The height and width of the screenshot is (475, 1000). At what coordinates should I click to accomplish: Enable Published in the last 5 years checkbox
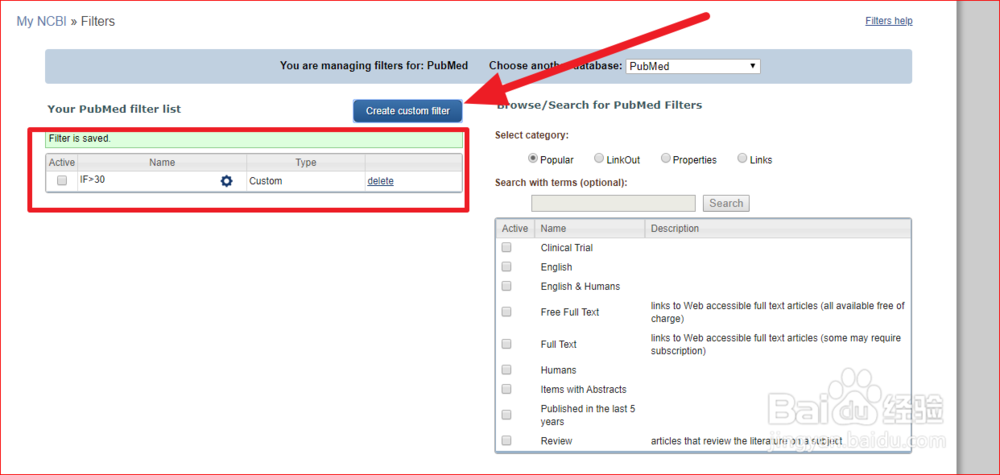click(x=506, y=414)
